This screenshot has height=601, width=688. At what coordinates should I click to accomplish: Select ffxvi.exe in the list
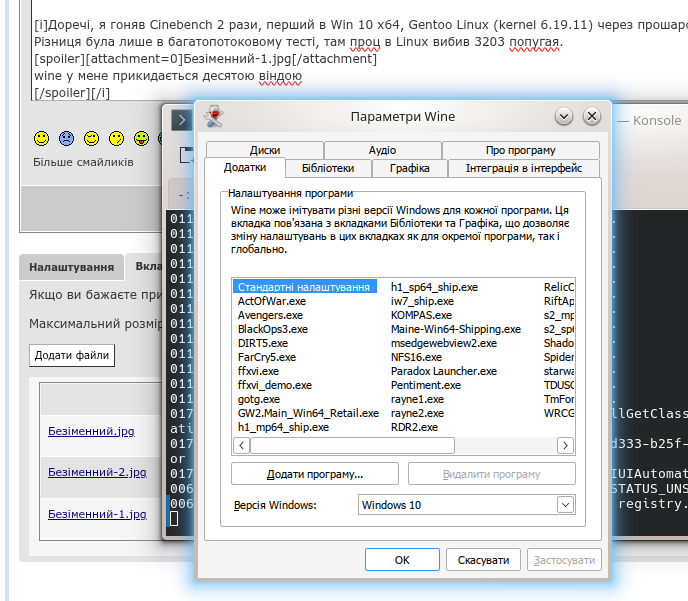tap(258, 371)
